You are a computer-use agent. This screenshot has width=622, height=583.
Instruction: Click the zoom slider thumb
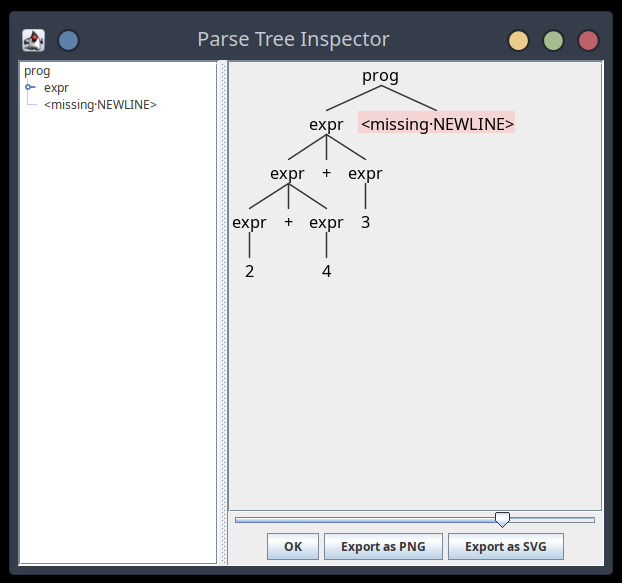[502, 519]
